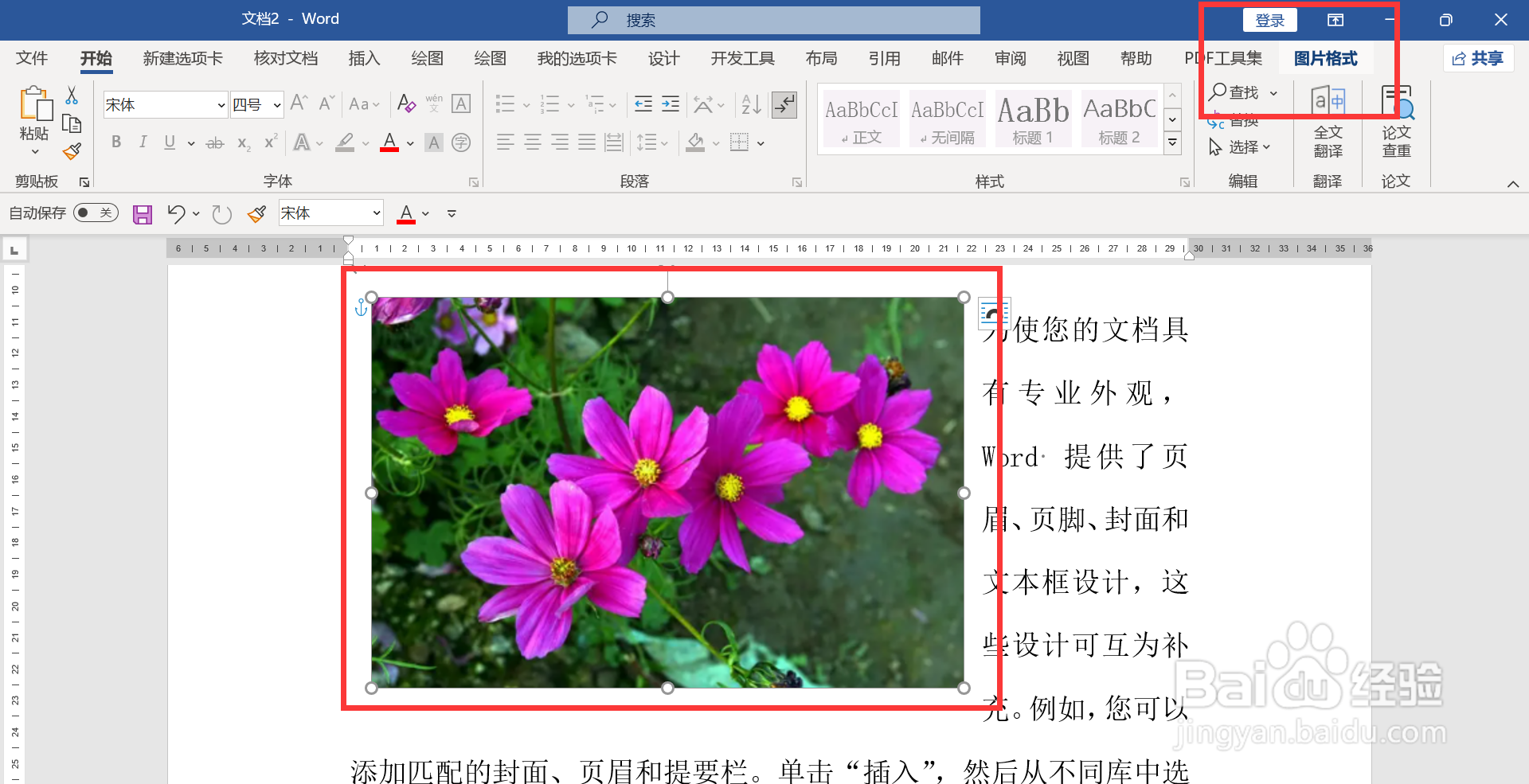Toggle the strikethrough formatting
The image size is (1529, 784).
click(213, 143)
